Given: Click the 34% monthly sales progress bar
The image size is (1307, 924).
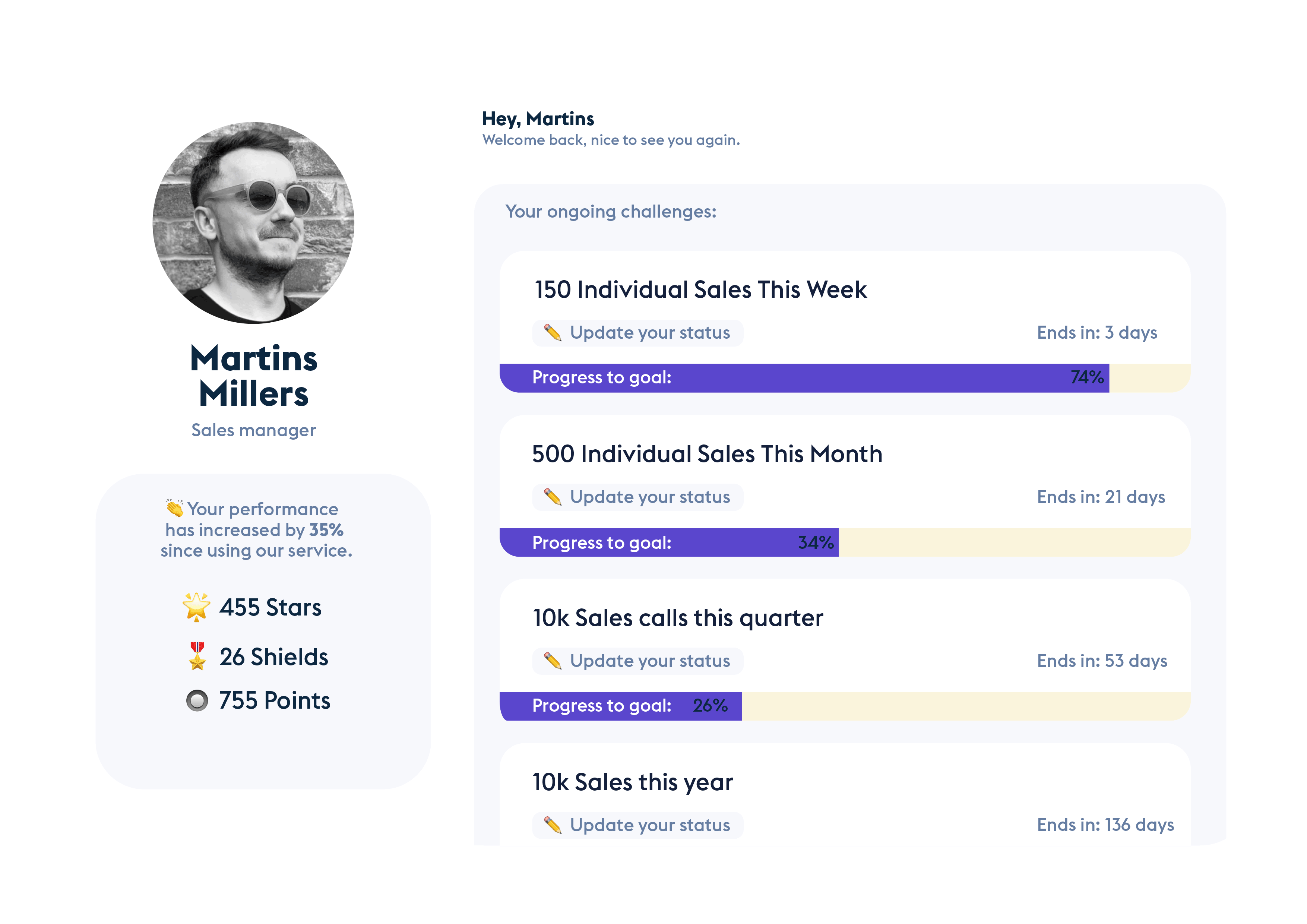Looking at the screenshot, I should point(844,542).
